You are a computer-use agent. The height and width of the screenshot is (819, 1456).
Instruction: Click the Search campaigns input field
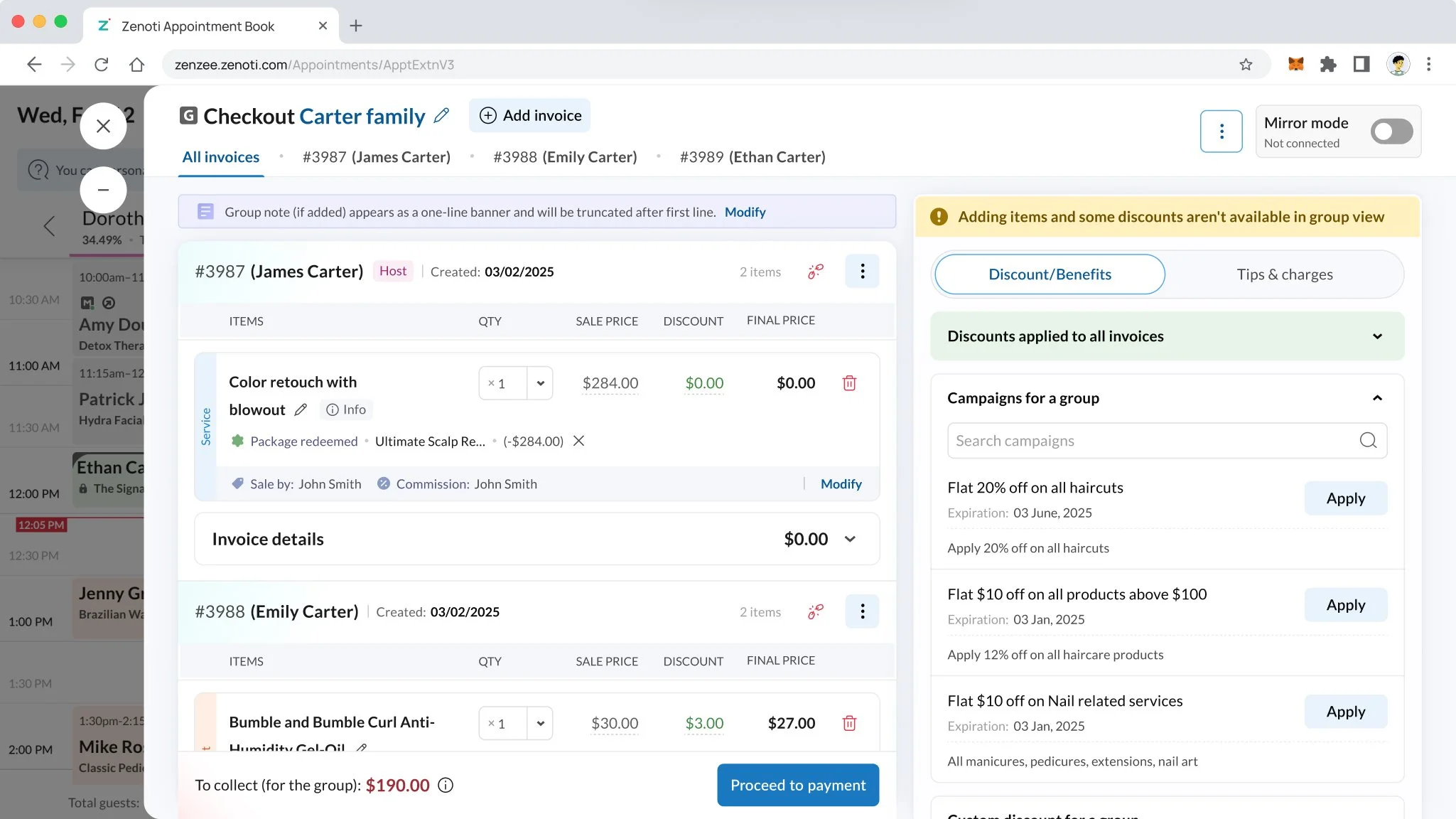(1151, 441)
